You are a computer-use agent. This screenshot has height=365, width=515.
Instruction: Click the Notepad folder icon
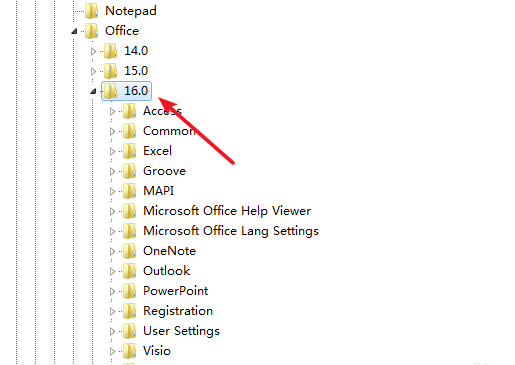point(91,11)
